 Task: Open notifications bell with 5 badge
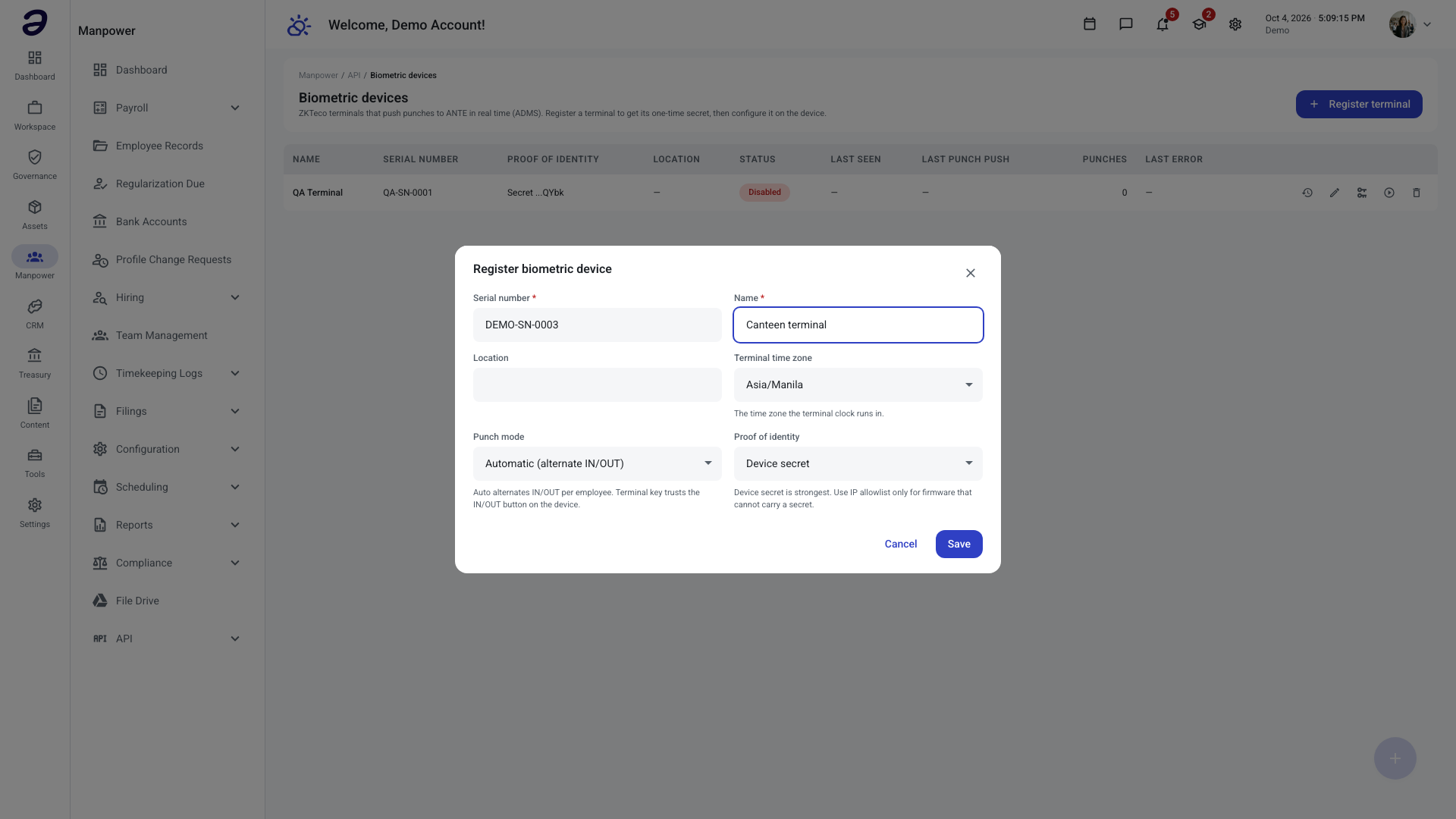click(1163, 24)
